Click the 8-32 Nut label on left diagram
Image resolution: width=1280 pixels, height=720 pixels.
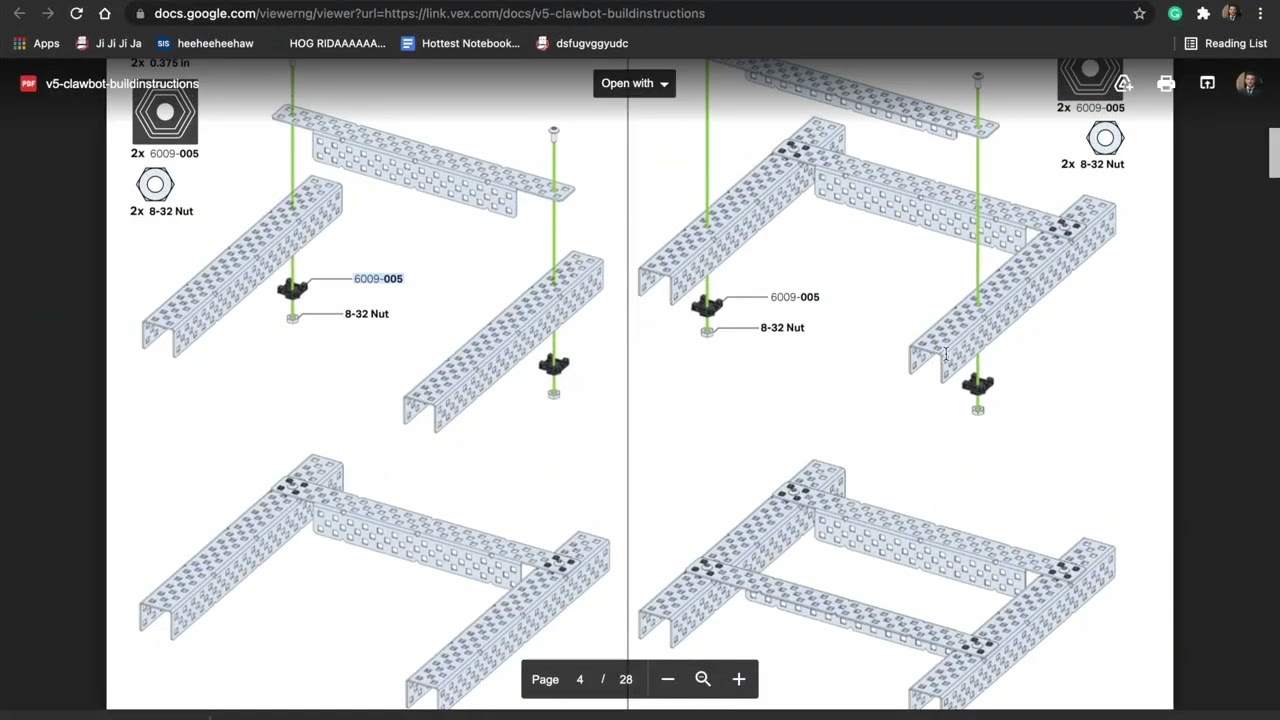(x=366, y=314)
